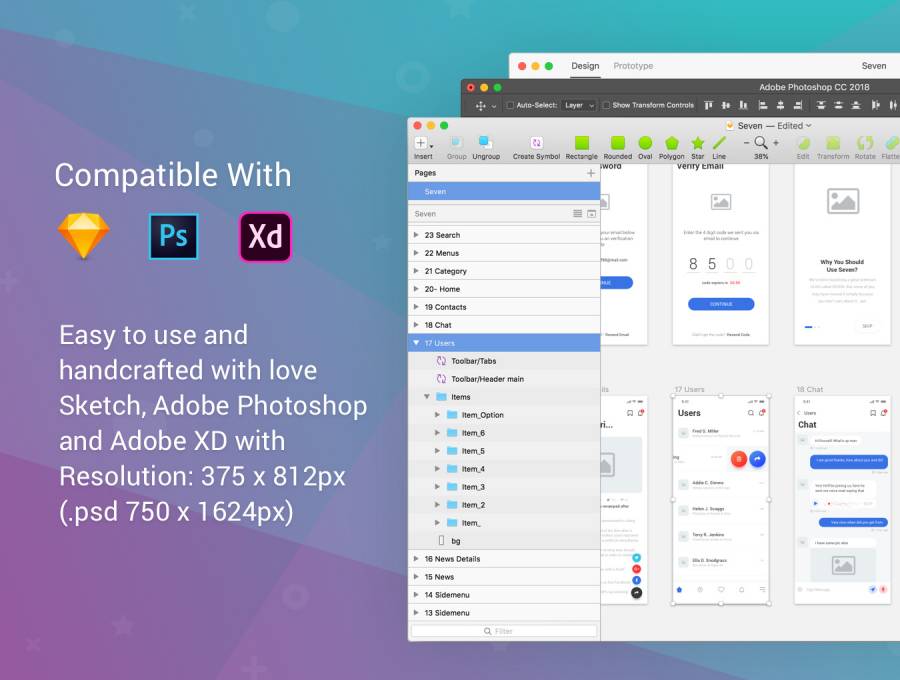This screenshot has width=900, height=680.
Task: Pick the Star shape tool
Action: click(x=697, y=144)
